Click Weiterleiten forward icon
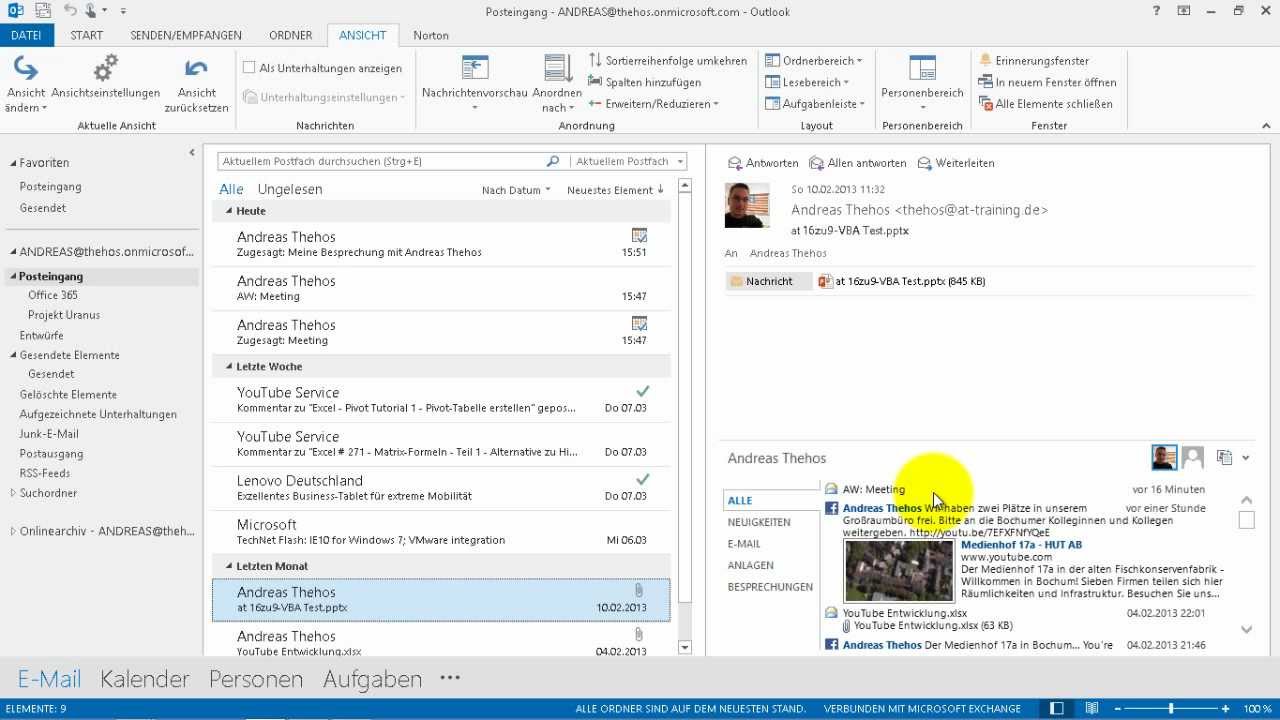This screenshot has height=720, width=1280. 925,163
